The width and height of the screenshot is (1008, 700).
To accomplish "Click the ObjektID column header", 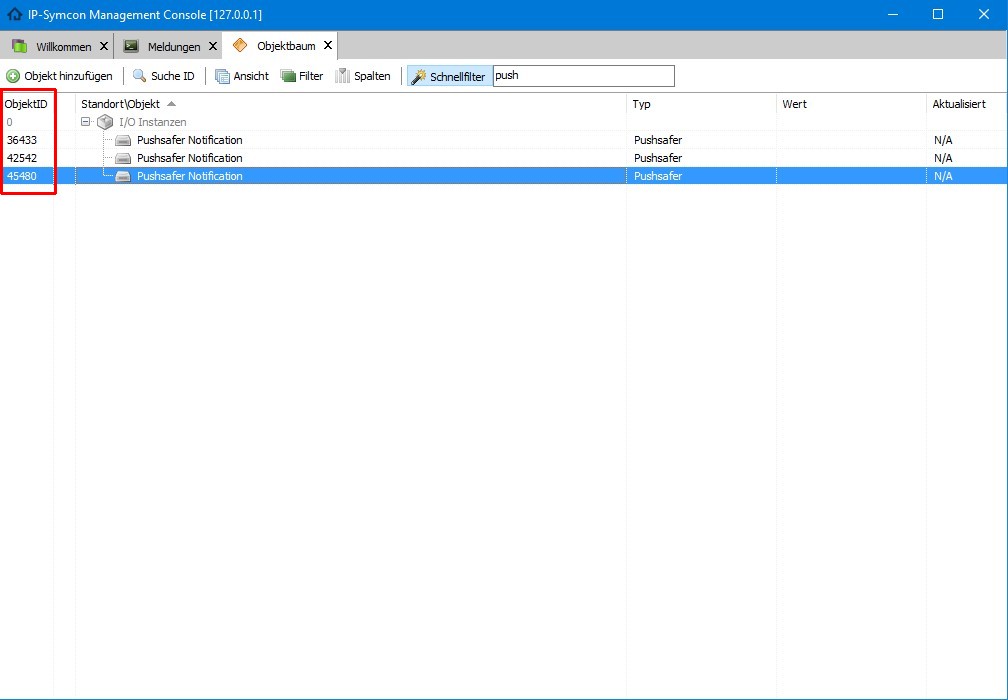I will point(26,104).
